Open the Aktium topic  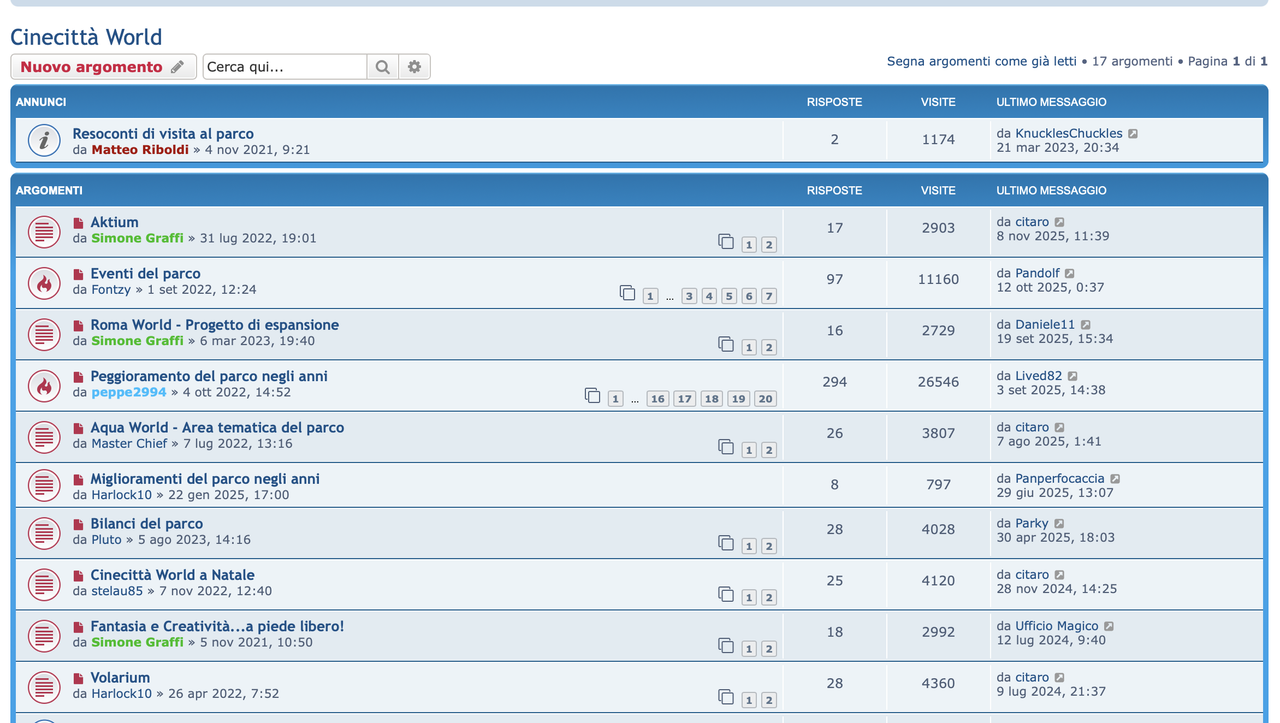point(115,223)
